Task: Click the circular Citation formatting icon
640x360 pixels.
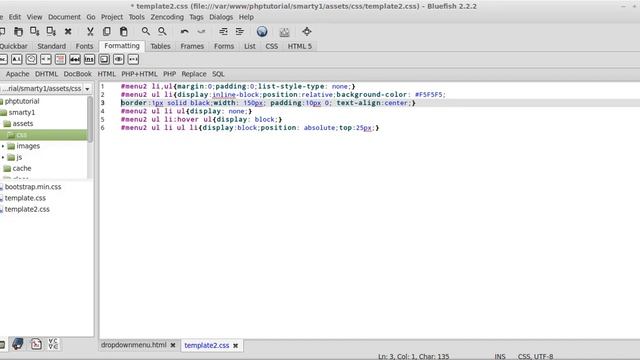Action: pos(31,60)
